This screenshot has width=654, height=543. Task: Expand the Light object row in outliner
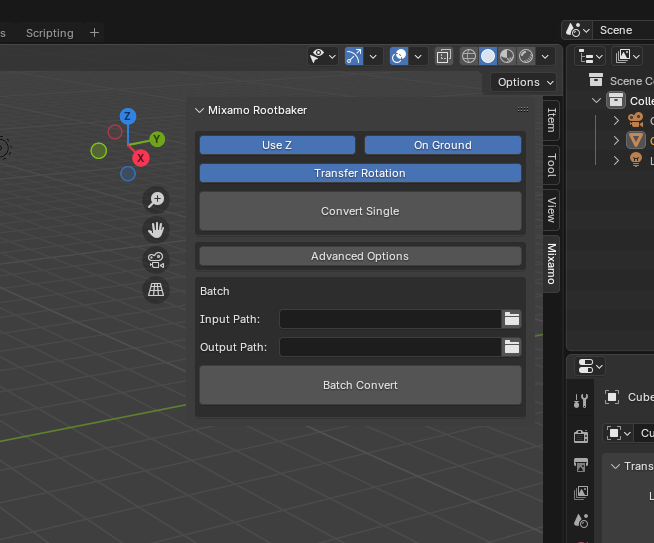[616, 160]
